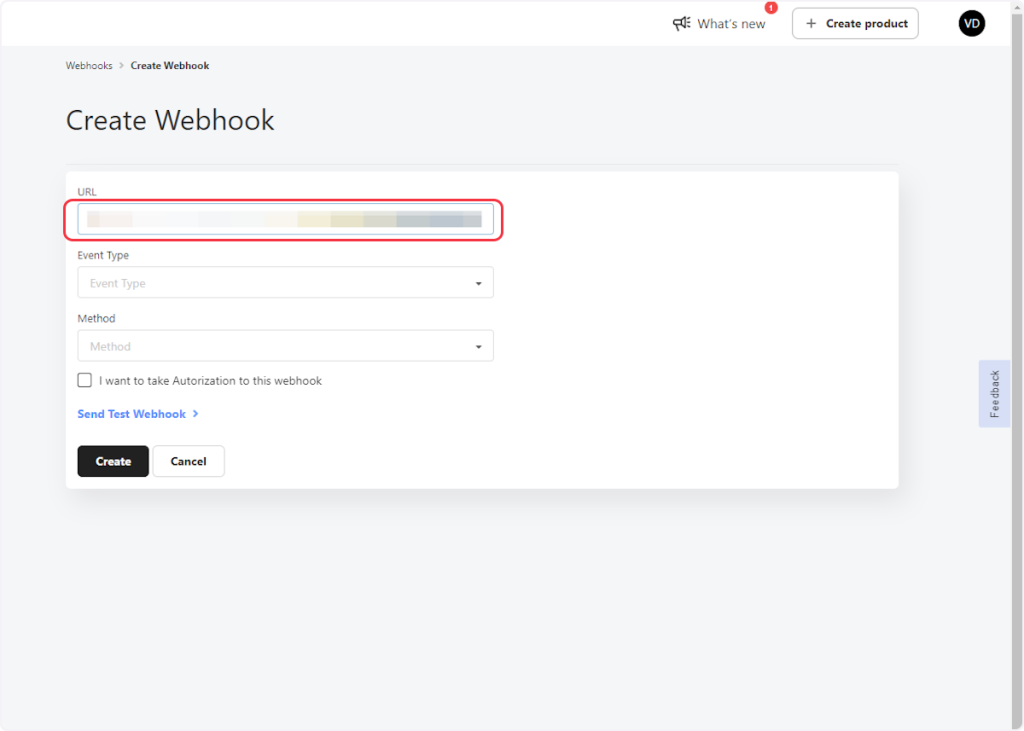This screenshot has width=1024, height=731.
Task: Click the red notification badge
Action: pyautogui.click(x=771, y=8)
